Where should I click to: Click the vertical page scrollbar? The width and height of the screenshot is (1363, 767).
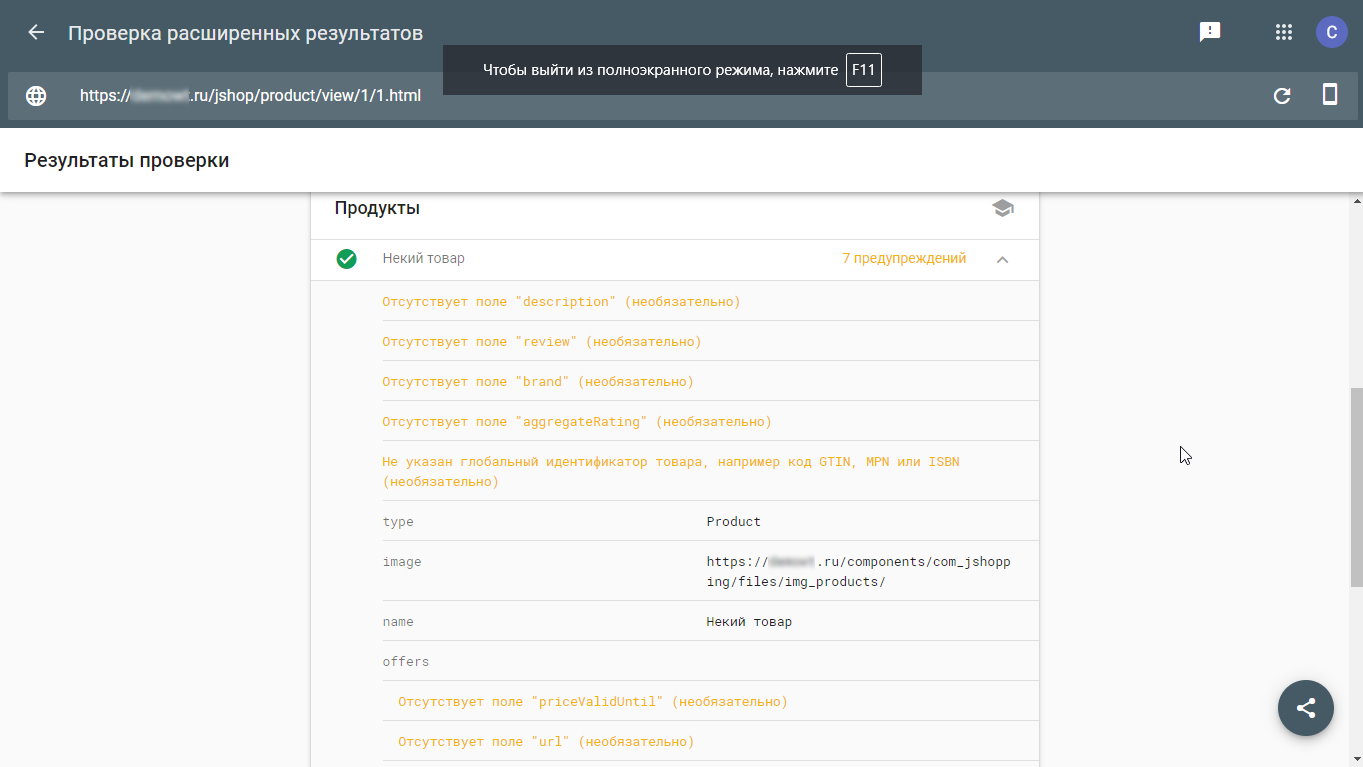coord(1356,487)
